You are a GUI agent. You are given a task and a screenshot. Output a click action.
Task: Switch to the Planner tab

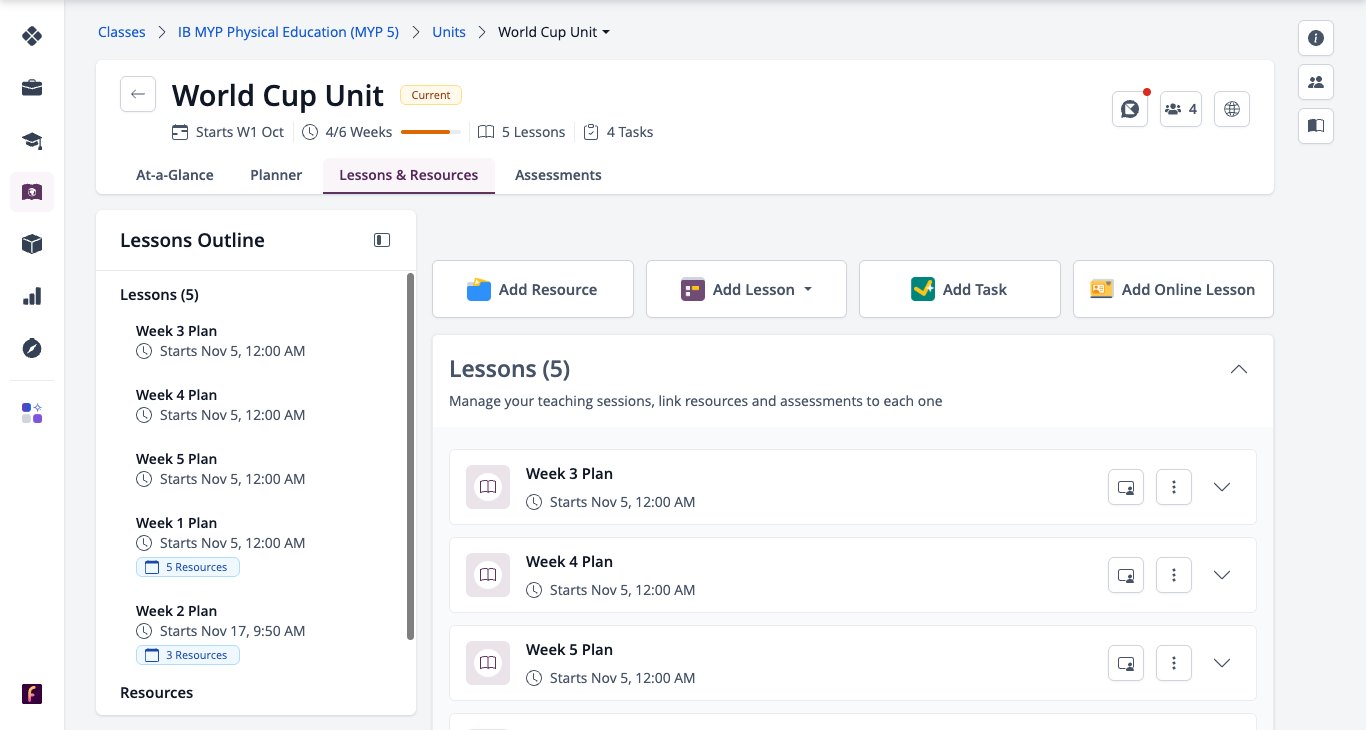(276, 175)
